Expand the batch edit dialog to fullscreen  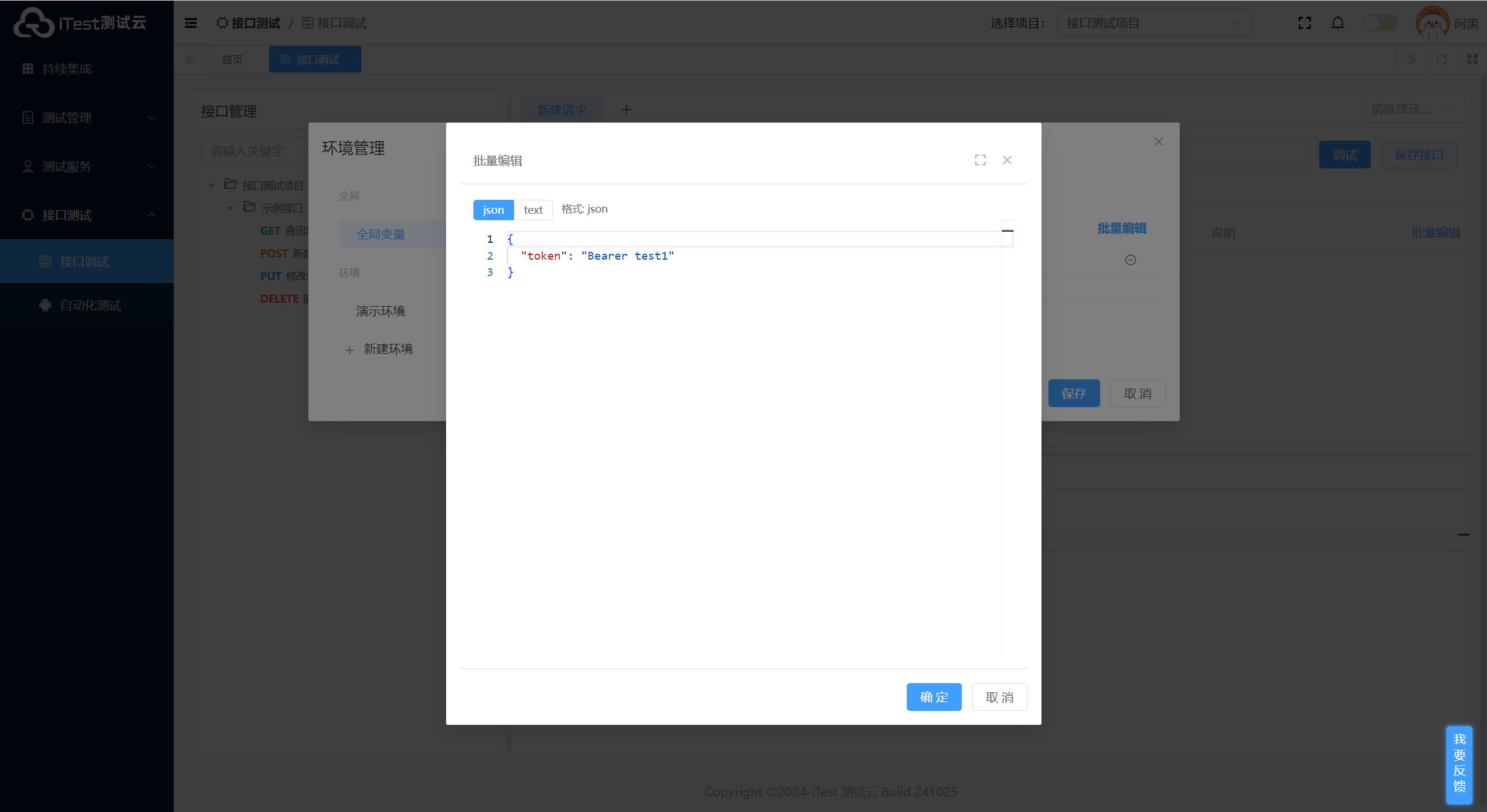[x=980, y=160]
